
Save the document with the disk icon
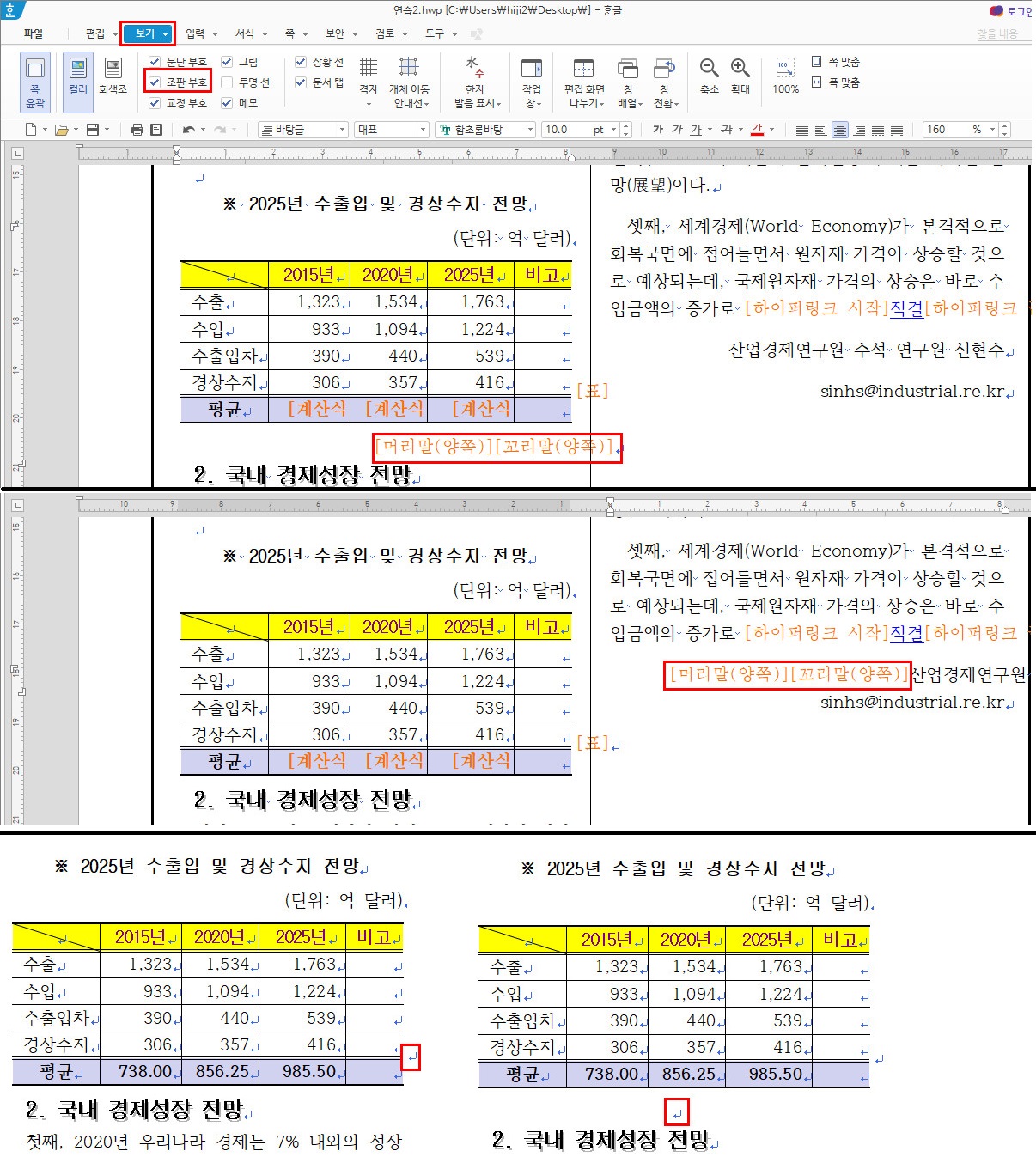pos(92,130)
